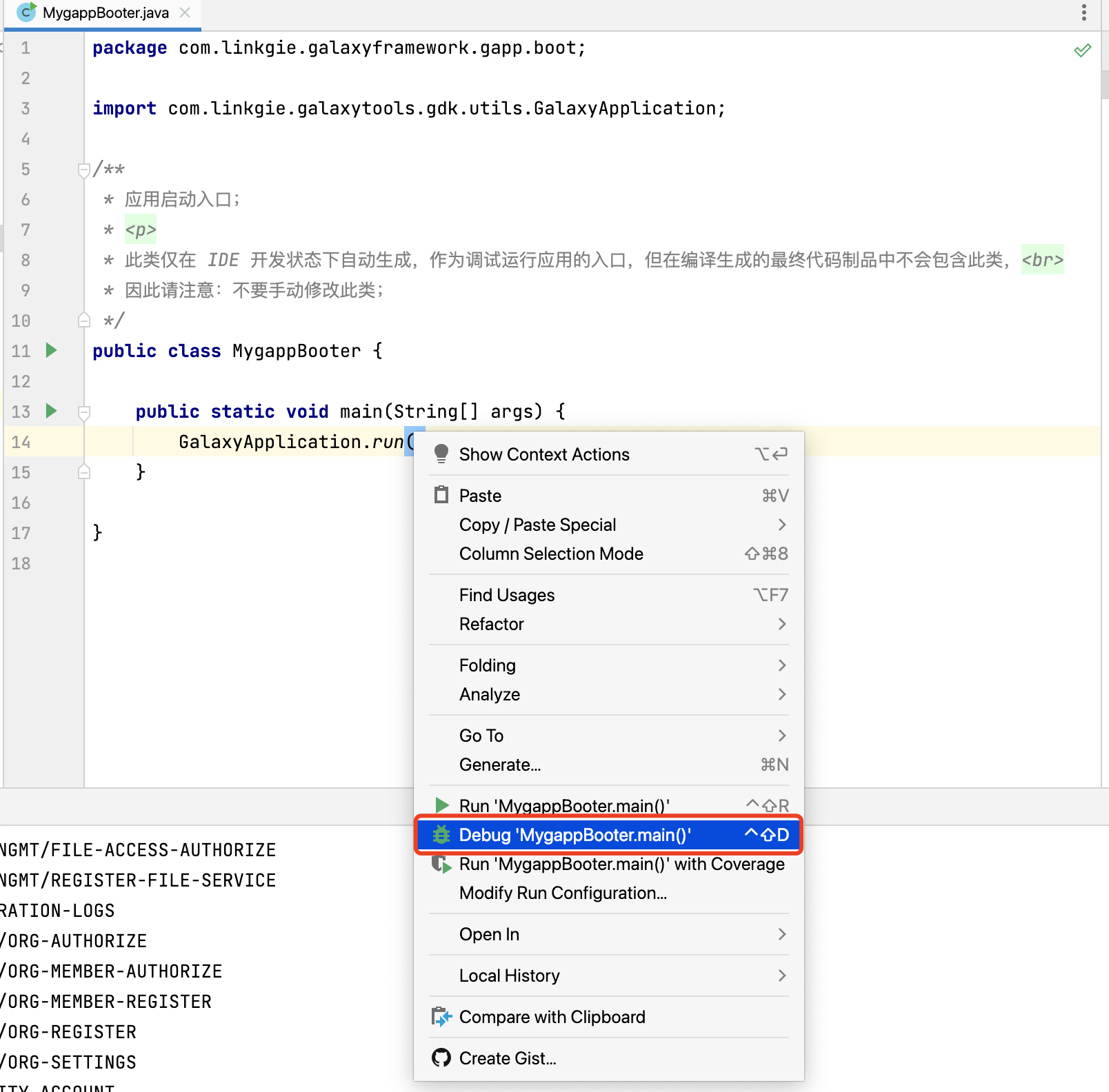Click the Run with Coverage shield icon
The height and width of the screenshot is (1092, 1109).
pos(441,864)
